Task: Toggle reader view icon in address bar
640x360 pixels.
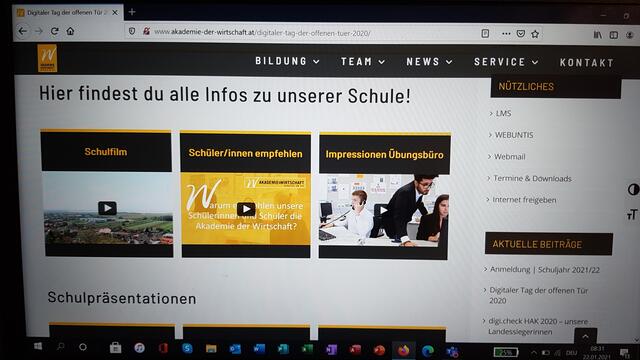Action: [485, 33]
